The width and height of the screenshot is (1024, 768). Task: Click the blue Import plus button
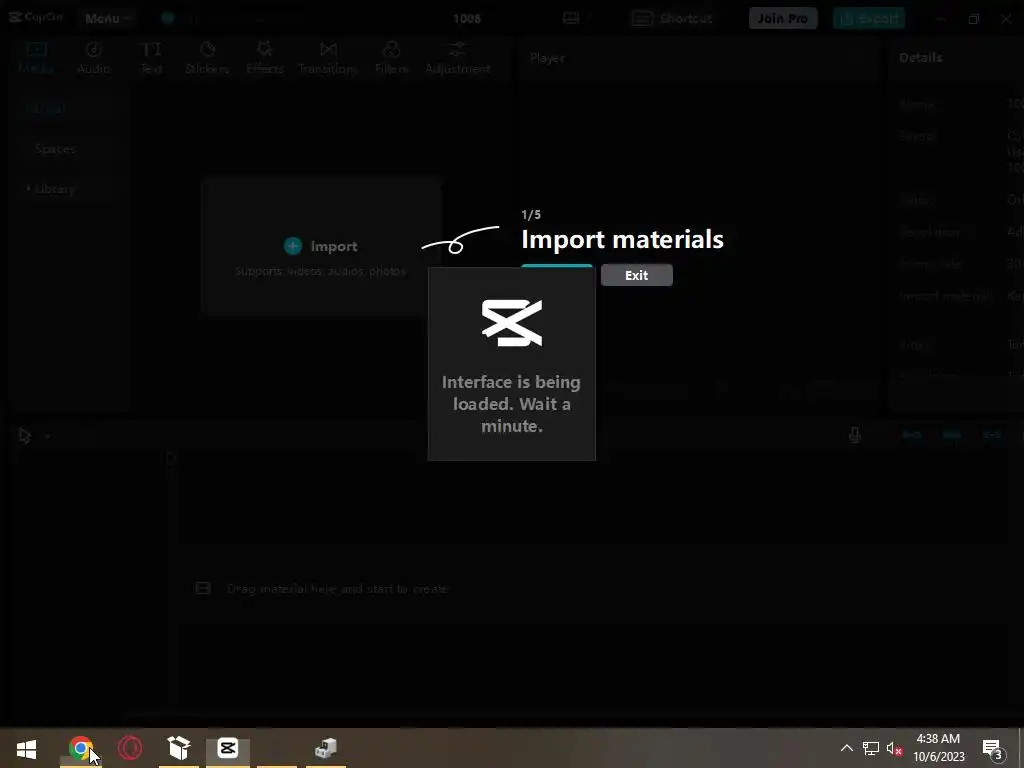(293, 246)
